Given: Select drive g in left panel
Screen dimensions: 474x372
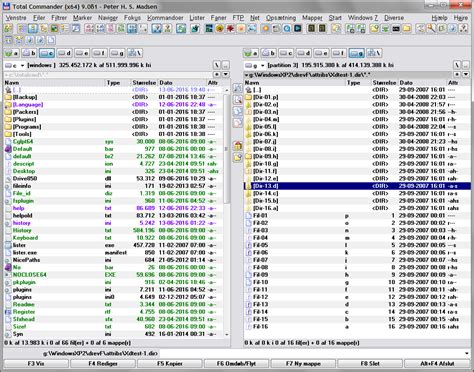Looking at the screenshot, I should coord(117,53).
